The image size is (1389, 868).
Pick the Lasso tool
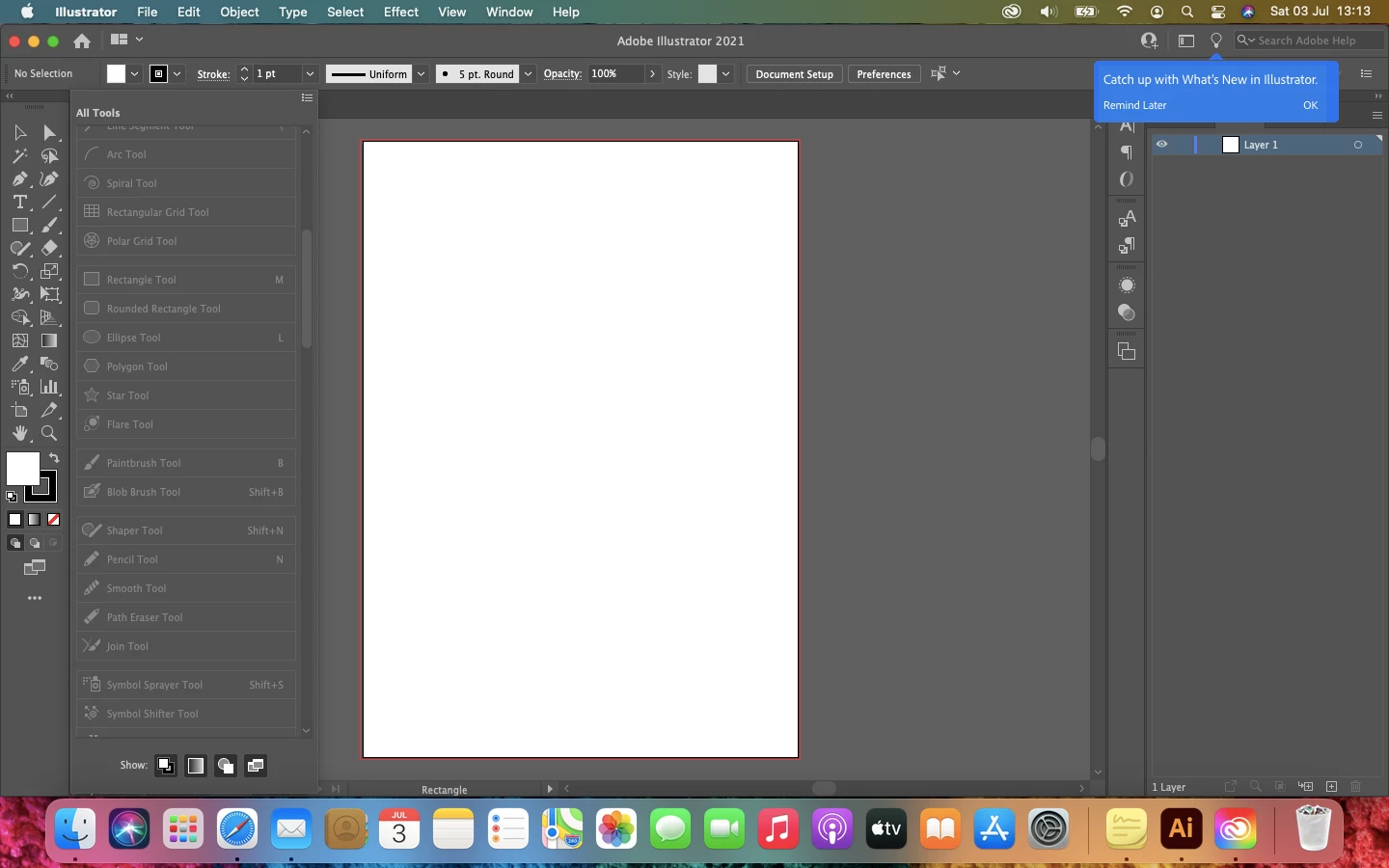49,155
